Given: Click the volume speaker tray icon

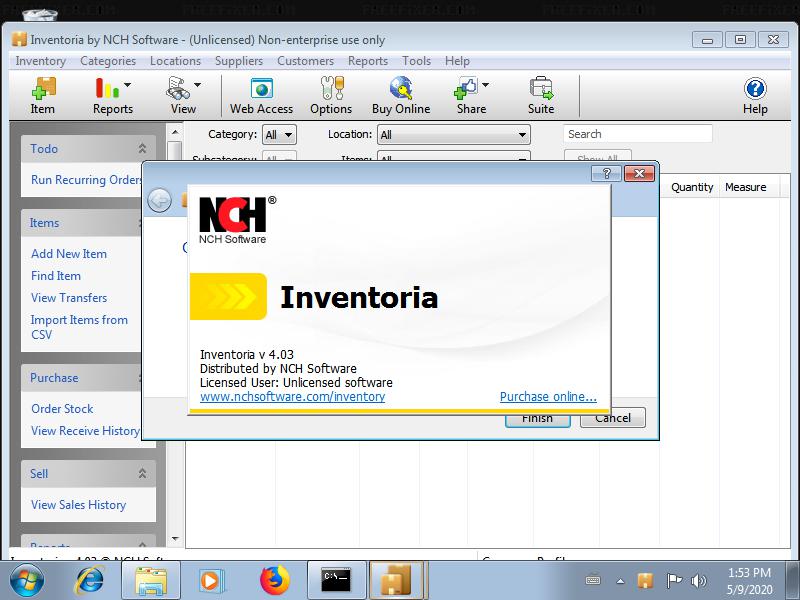Looking at the screenshot, I should point(698,580).
